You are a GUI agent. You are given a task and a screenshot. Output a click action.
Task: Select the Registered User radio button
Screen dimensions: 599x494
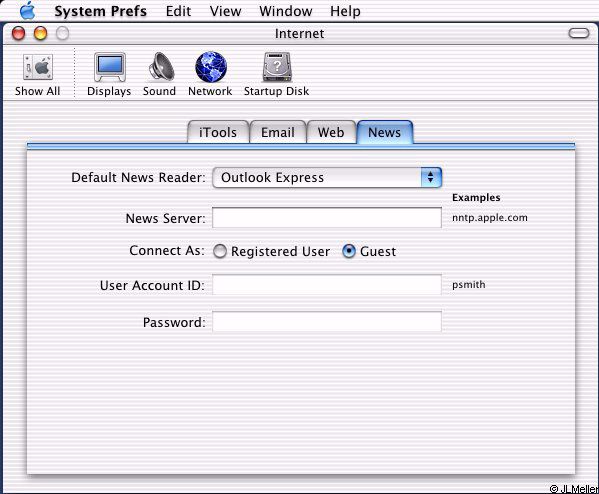click(220, 251)
